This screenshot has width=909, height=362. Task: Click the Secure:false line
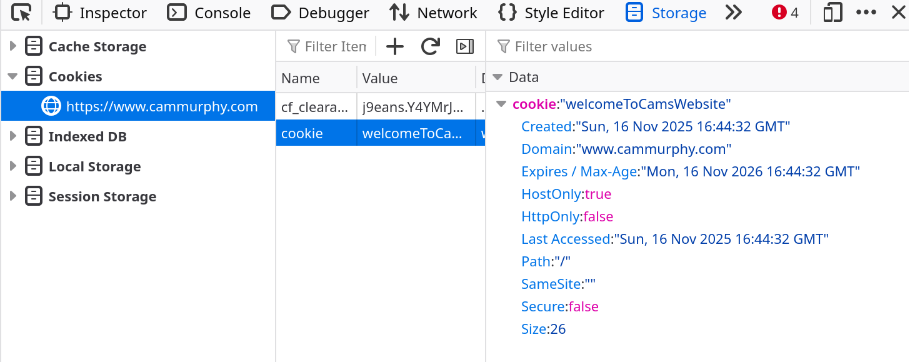560,307
